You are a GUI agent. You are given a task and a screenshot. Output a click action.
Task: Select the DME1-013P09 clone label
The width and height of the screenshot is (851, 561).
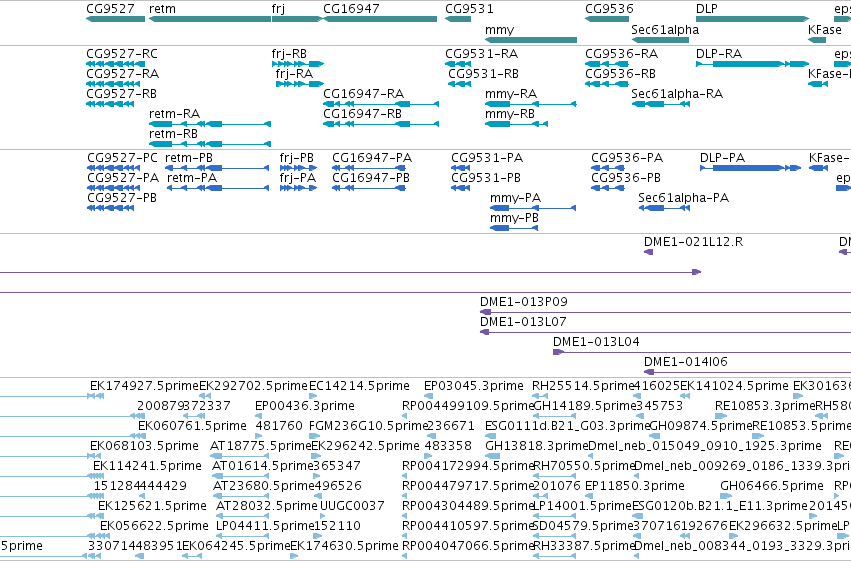click(x=524, y=302)
